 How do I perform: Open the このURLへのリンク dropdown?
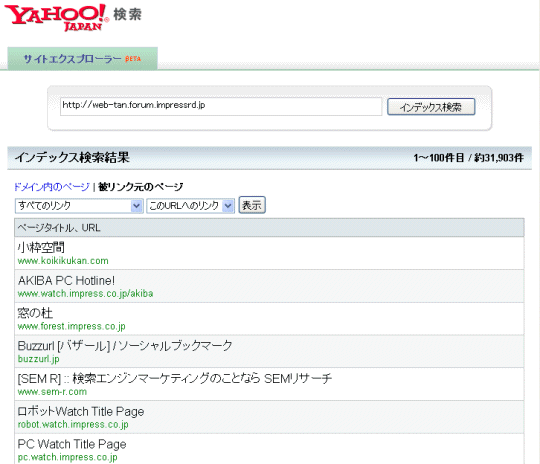coord(190,206)
